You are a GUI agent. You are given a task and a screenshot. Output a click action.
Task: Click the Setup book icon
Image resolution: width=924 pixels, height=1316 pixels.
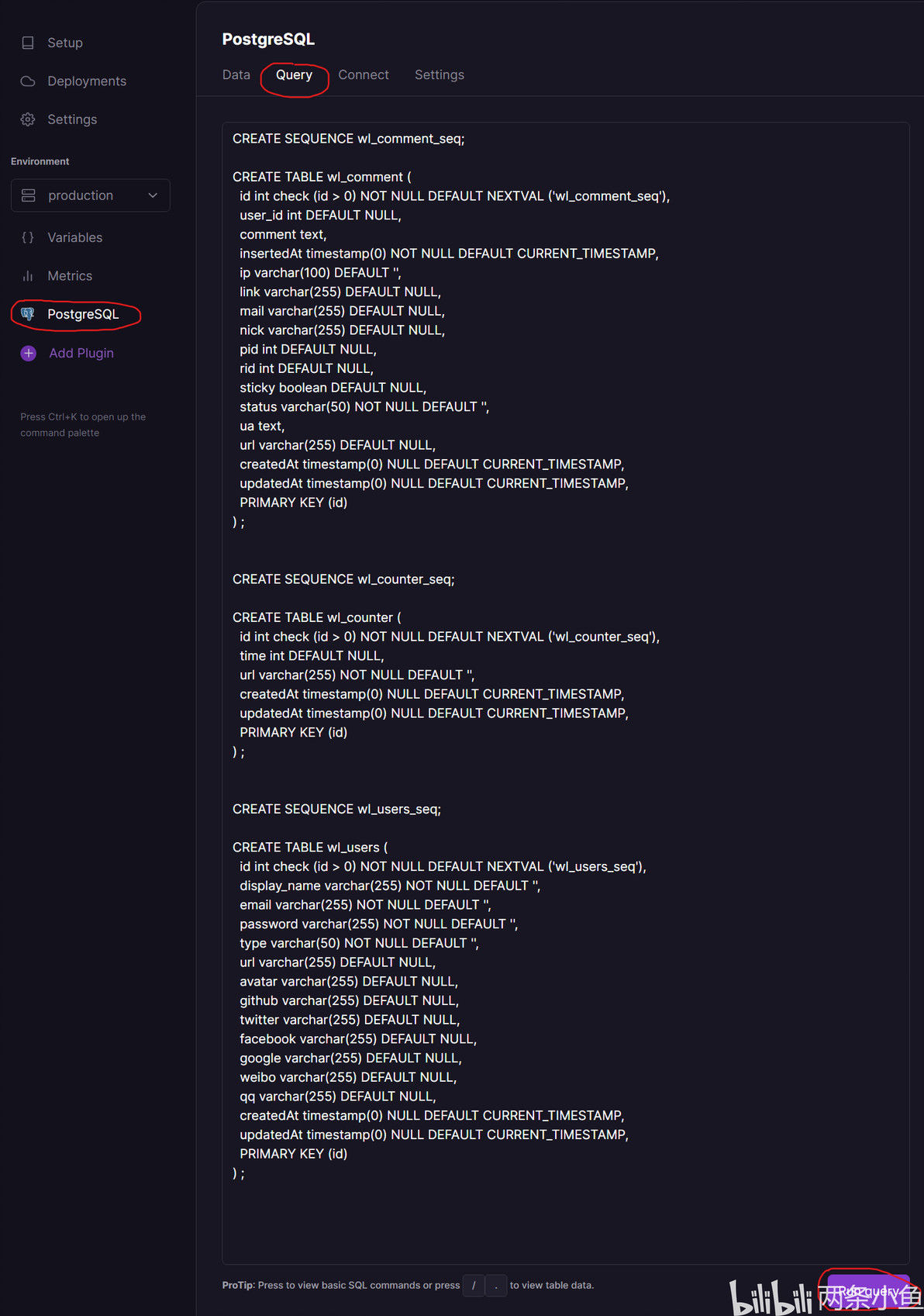(28, 43)
